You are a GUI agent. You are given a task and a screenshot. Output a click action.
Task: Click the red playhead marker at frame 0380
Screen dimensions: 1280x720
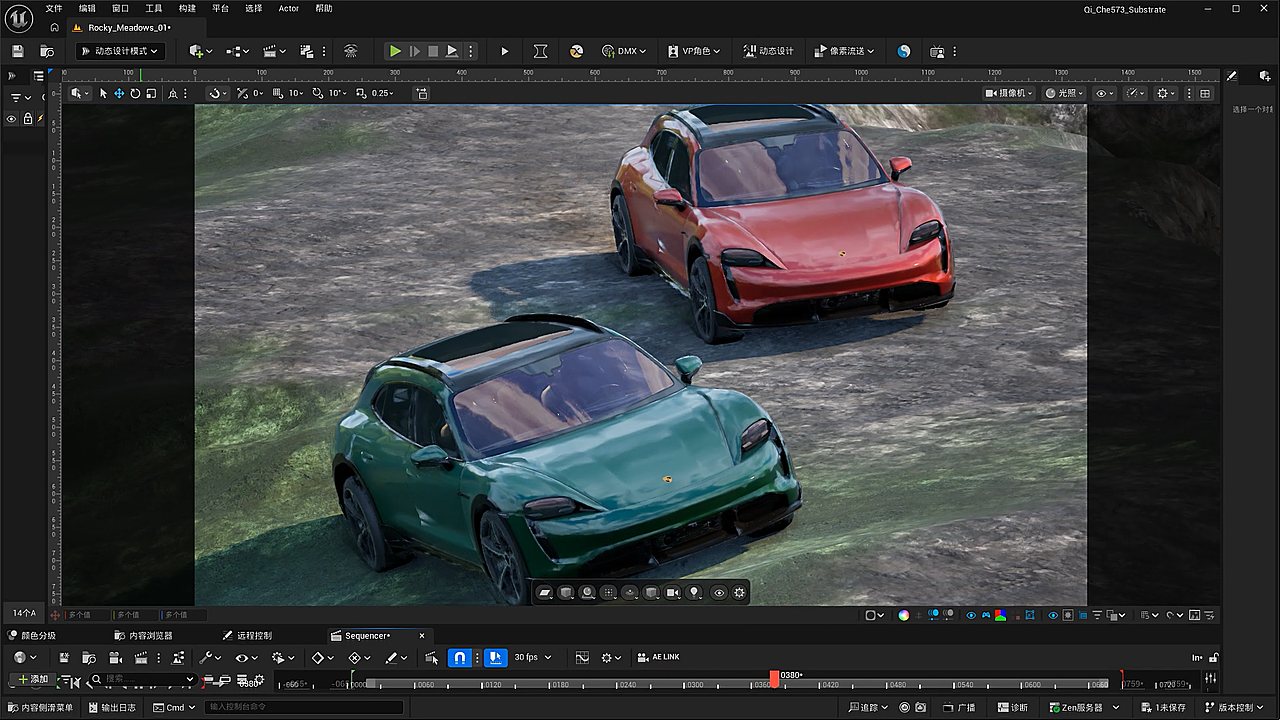click(774, 678)
